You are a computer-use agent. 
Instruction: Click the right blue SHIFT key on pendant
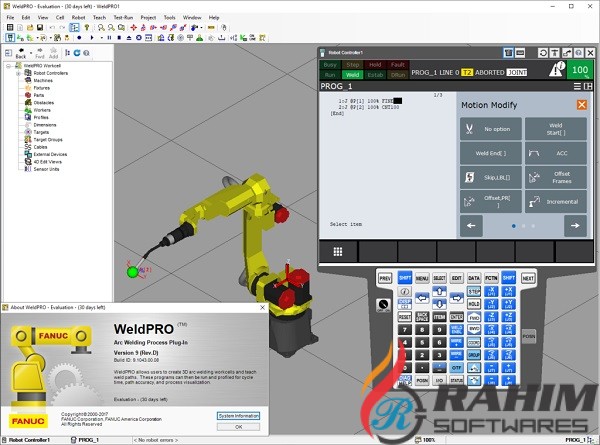509,278
